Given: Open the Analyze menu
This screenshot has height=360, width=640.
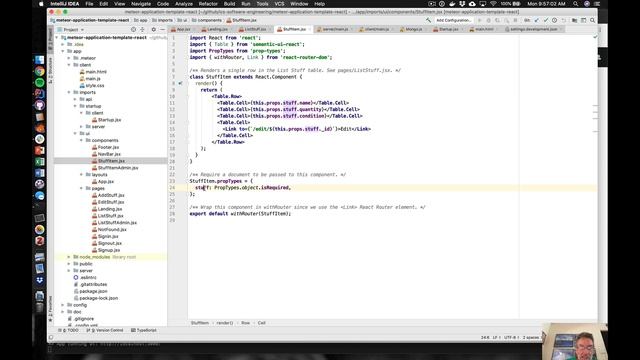Looking at the screenshot, I should (x=184, y=4).
